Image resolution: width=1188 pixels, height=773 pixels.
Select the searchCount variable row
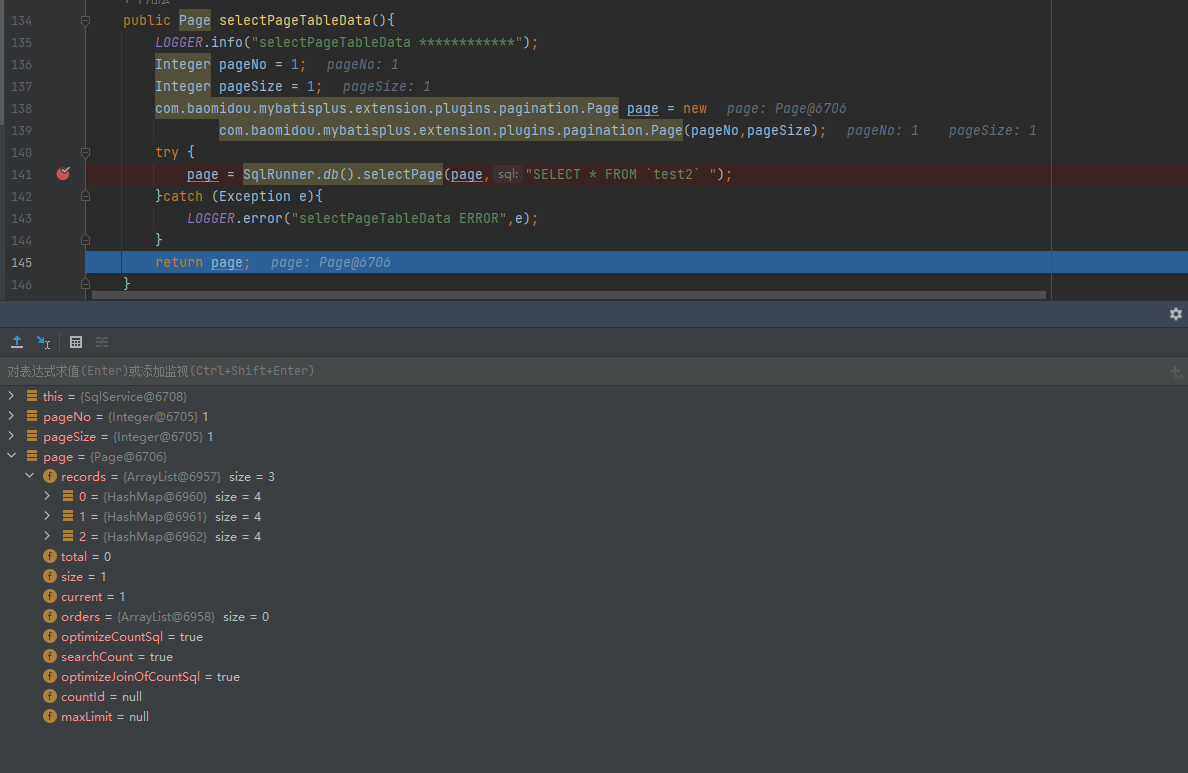(x=97, y=656)
